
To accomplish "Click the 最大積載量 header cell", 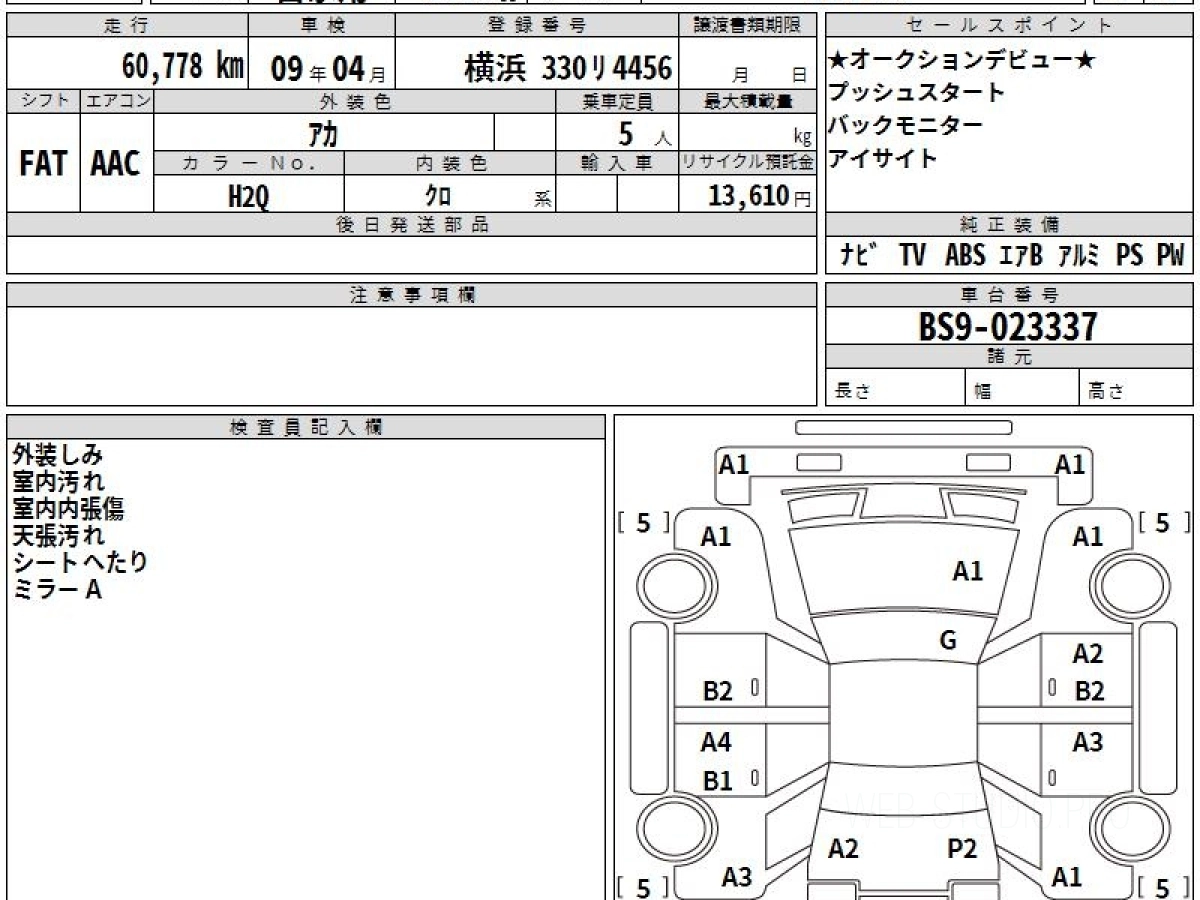I will click(748, 101).
